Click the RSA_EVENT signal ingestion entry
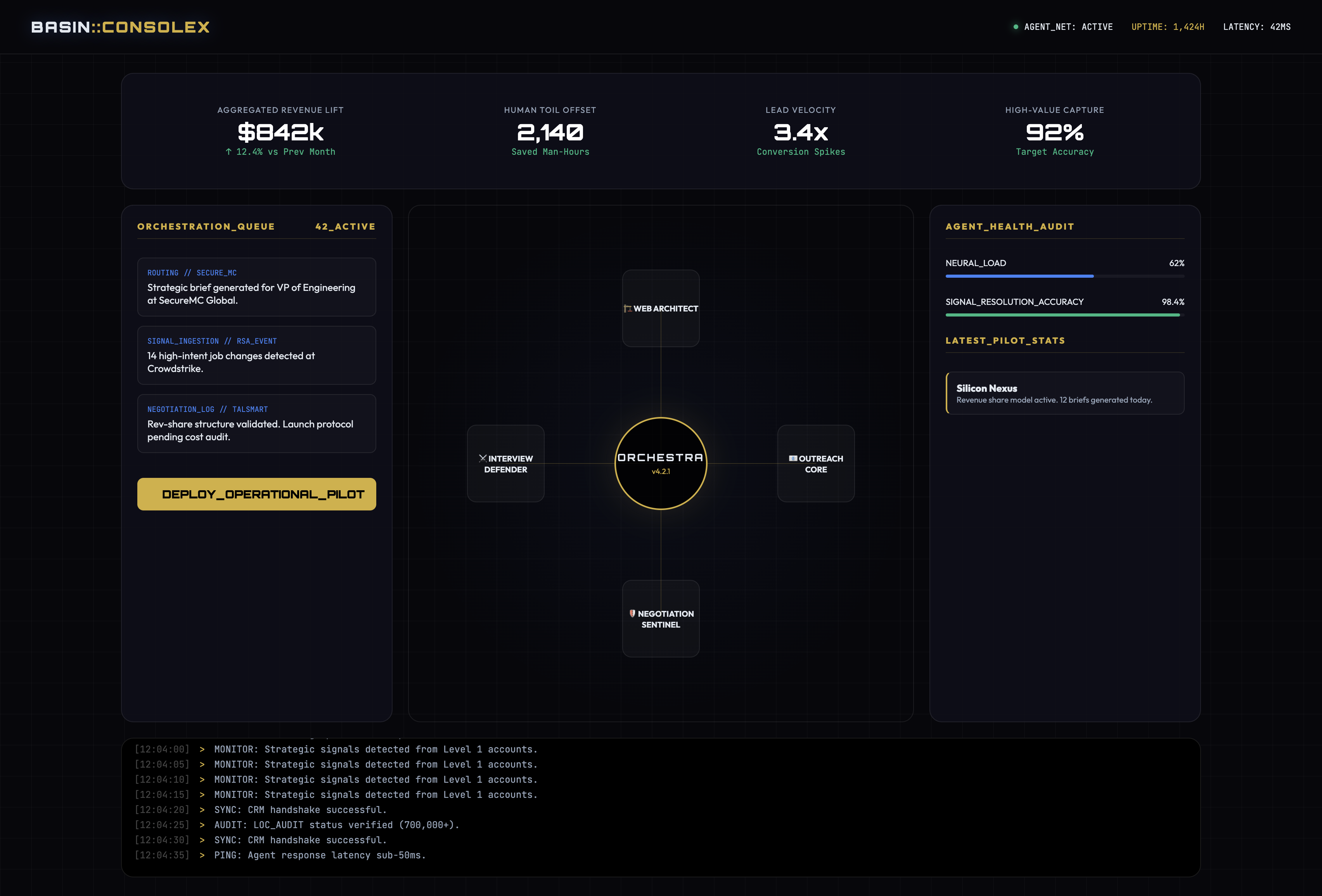This screenshot has width=1322, height=896. [256, 355]
